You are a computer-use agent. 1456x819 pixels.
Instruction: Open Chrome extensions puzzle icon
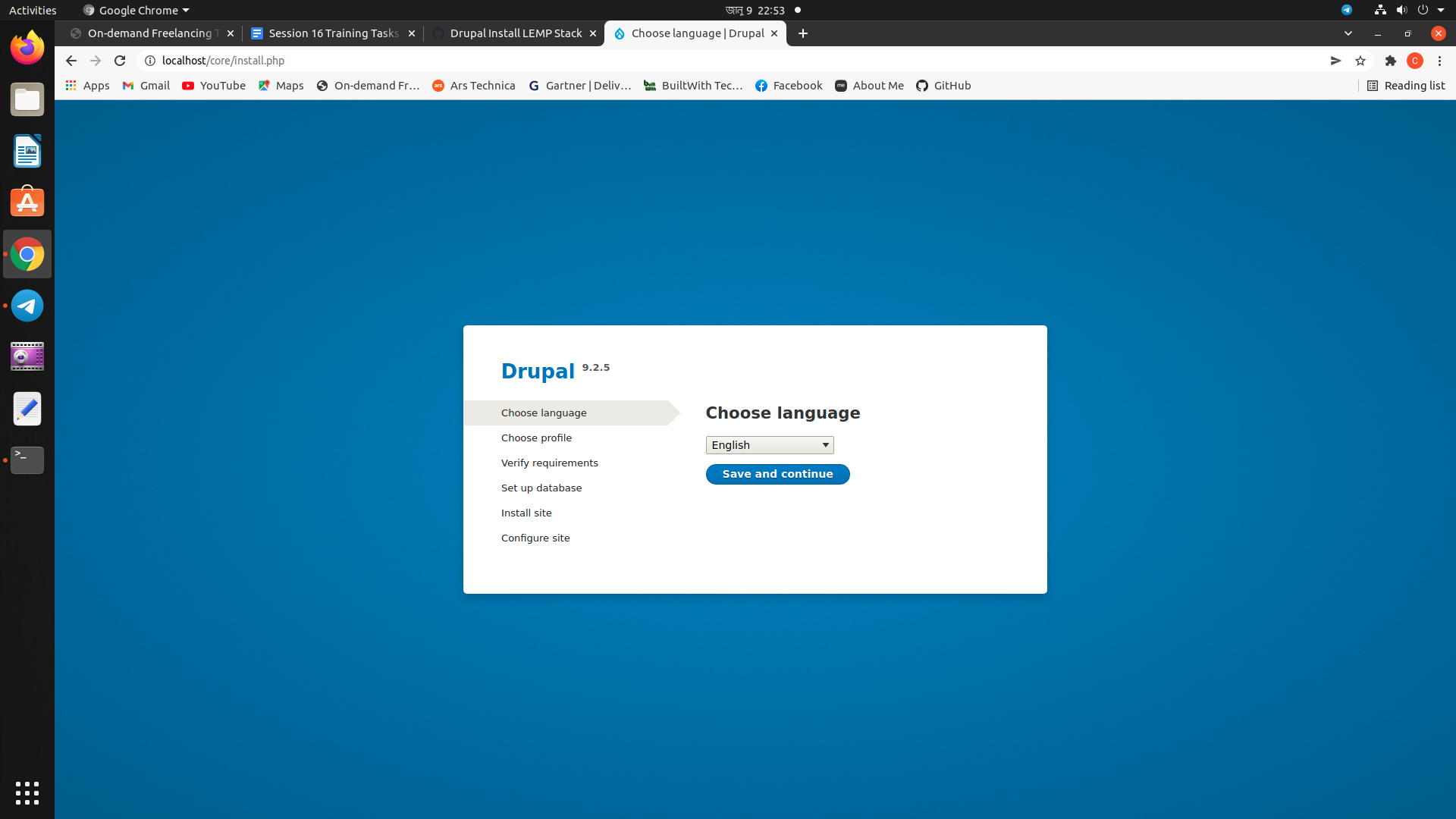pyautogui.click(x=1391, y=61)
